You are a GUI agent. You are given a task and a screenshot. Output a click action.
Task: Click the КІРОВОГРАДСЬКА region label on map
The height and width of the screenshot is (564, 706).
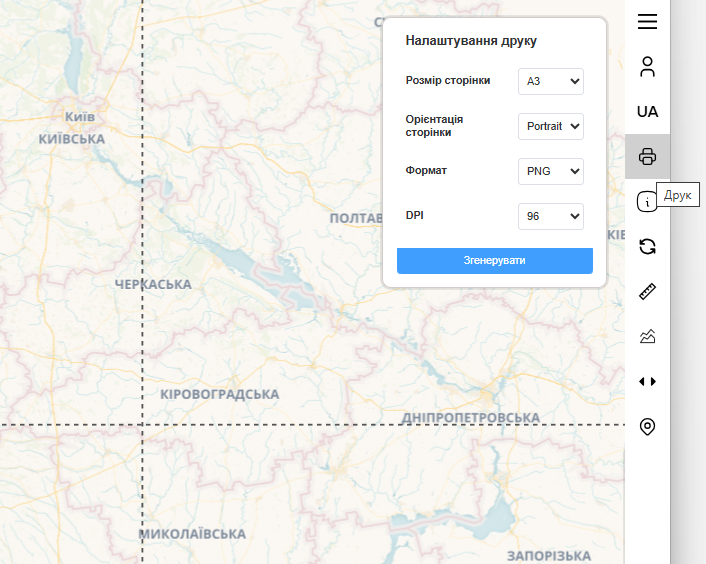click(219, 394)
